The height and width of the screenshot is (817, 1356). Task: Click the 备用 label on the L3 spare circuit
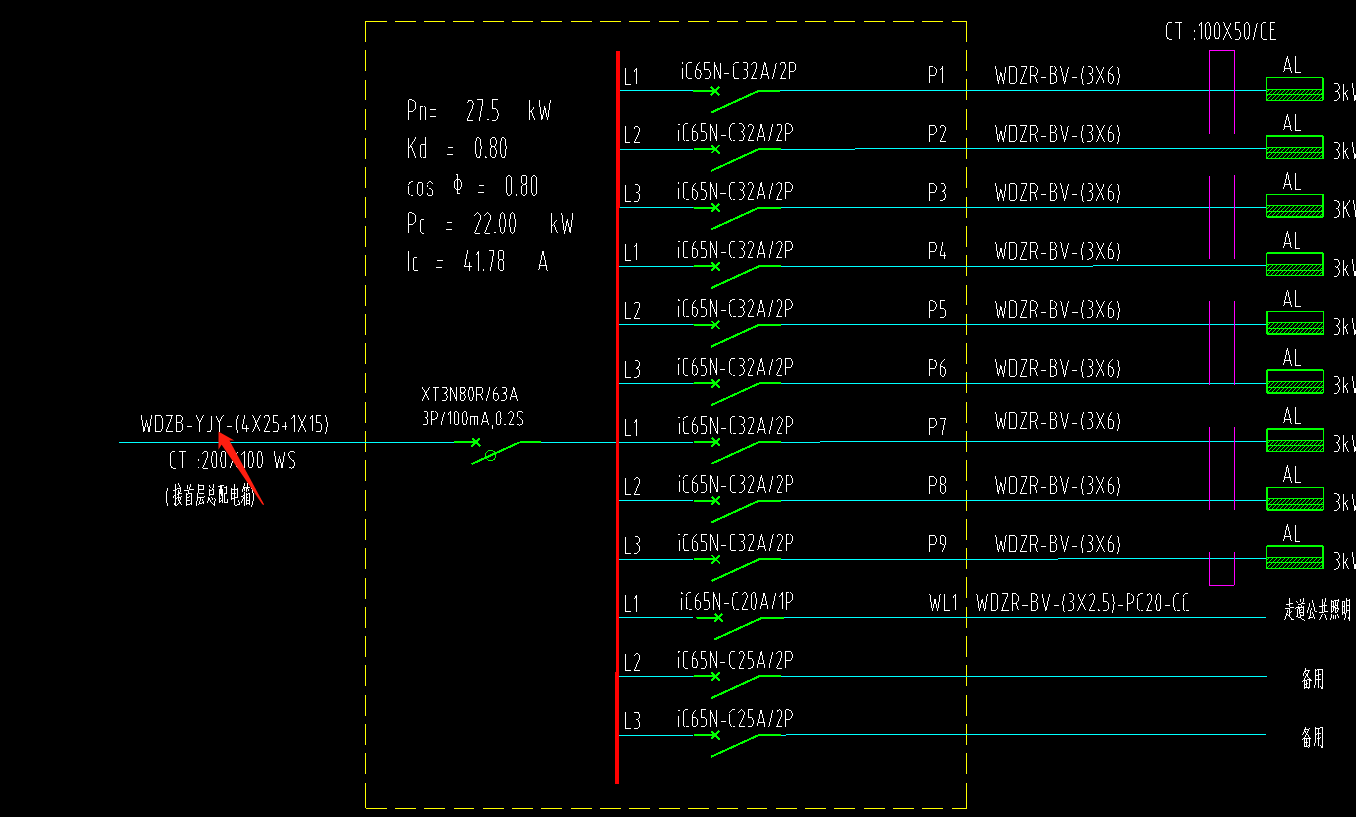[x=1312, y=737]
